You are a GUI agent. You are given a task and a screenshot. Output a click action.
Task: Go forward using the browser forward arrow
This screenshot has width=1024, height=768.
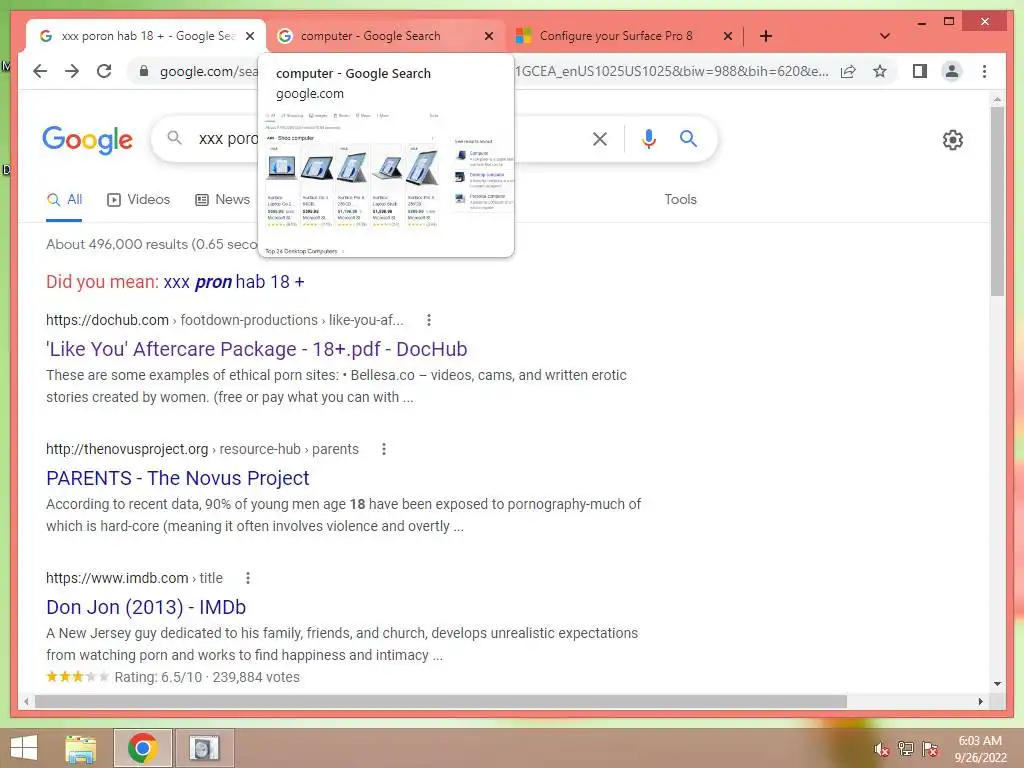(x=72, y=71)
